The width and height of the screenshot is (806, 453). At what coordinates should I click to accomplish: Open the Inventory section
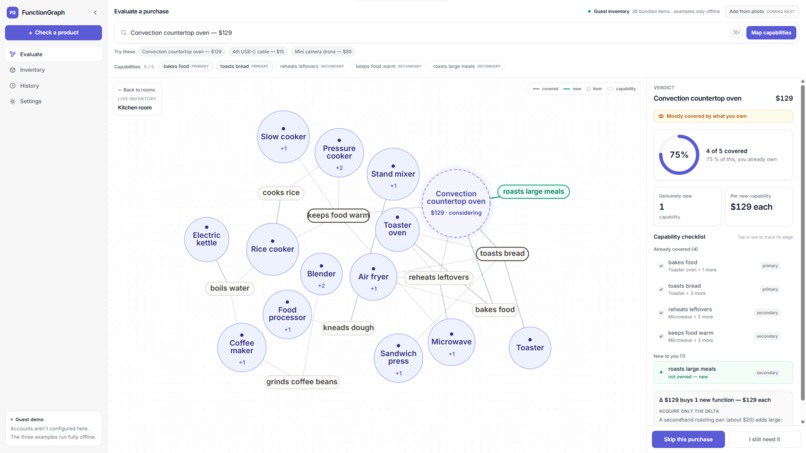pyautogui.click(x=53, y=70)
